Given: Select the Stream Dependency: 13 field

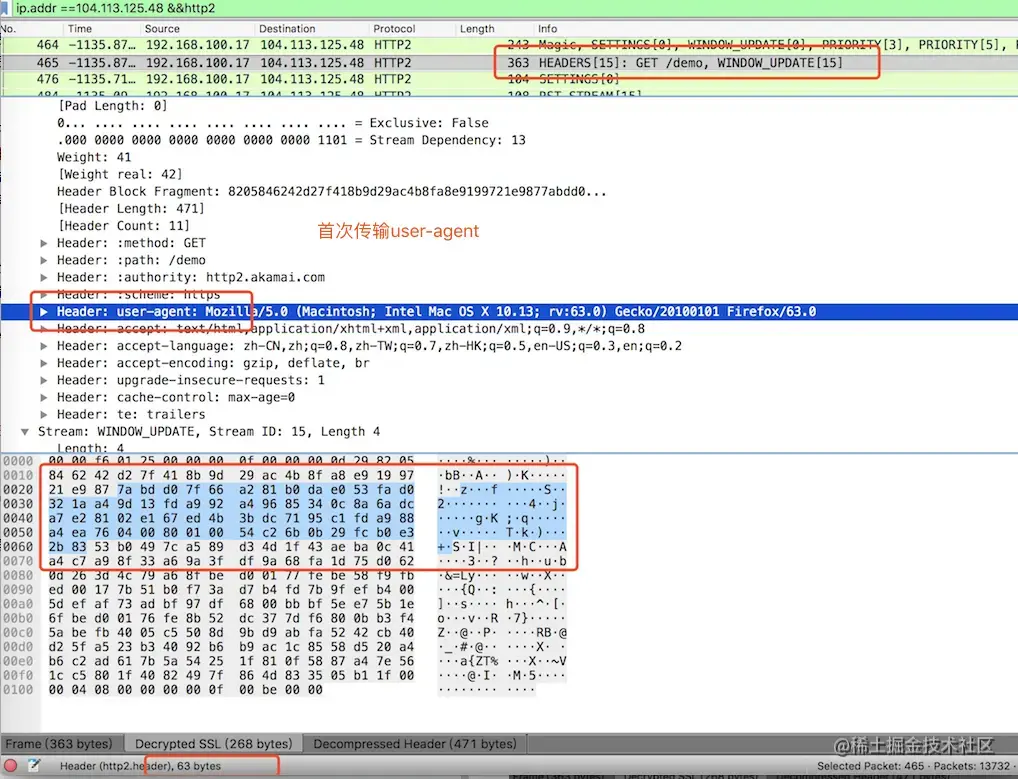Looking at the screenshot, I should coord(292,140).
